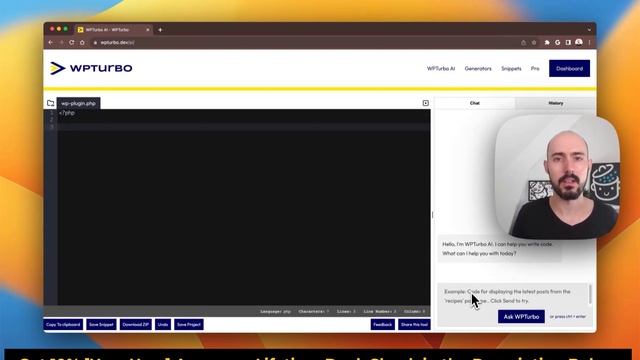Click the Characters count in status bar

click(313, 311)
